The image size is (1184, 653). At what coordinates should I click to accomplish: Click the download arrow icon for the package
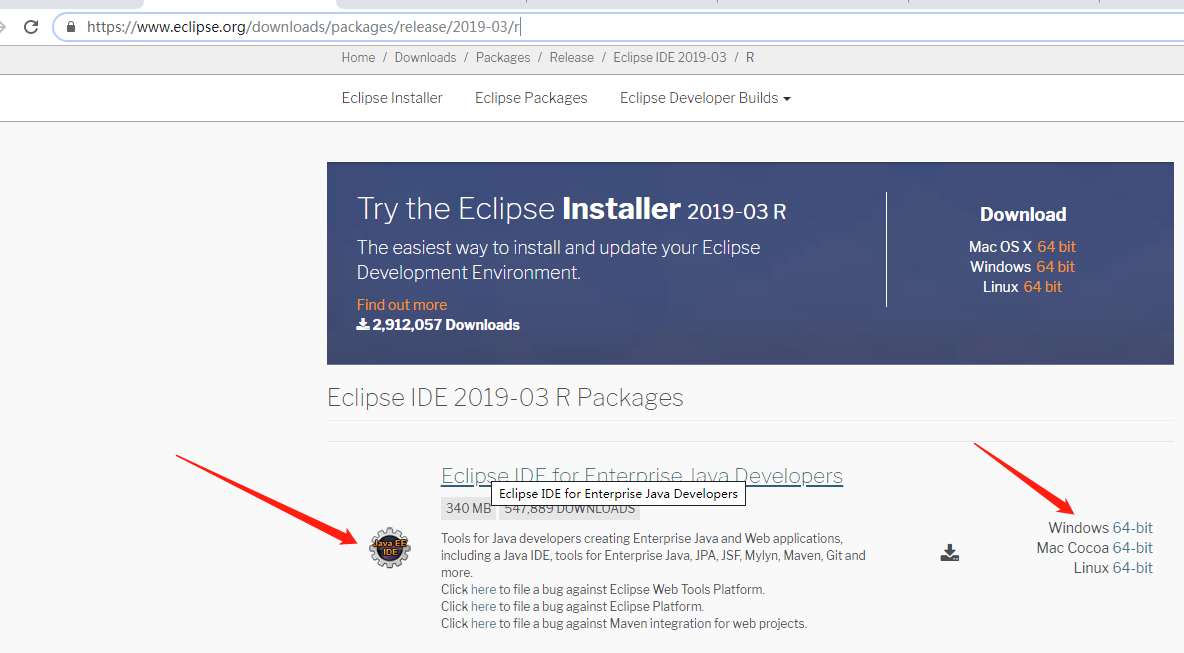point(948,551)
